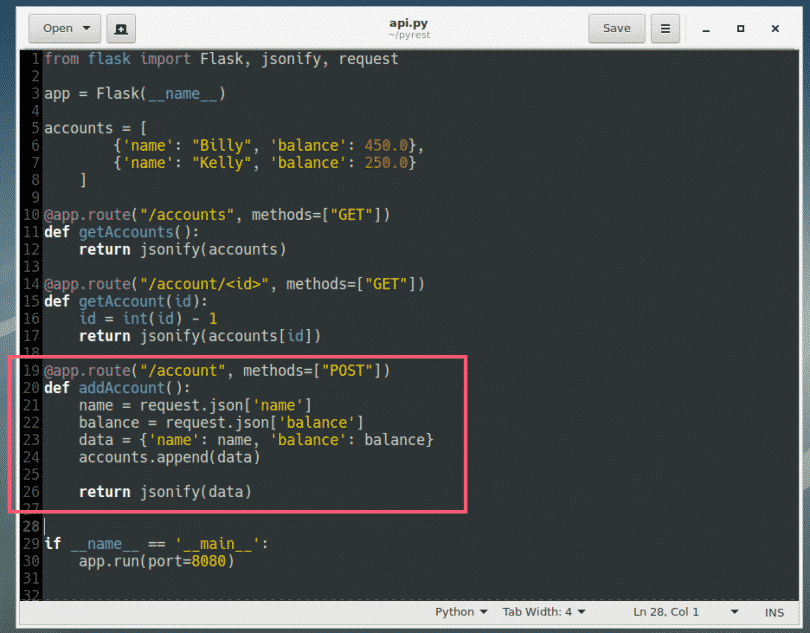
Task: Expand the Open recent documents dropdown
Action: click(x=85, y=28)
